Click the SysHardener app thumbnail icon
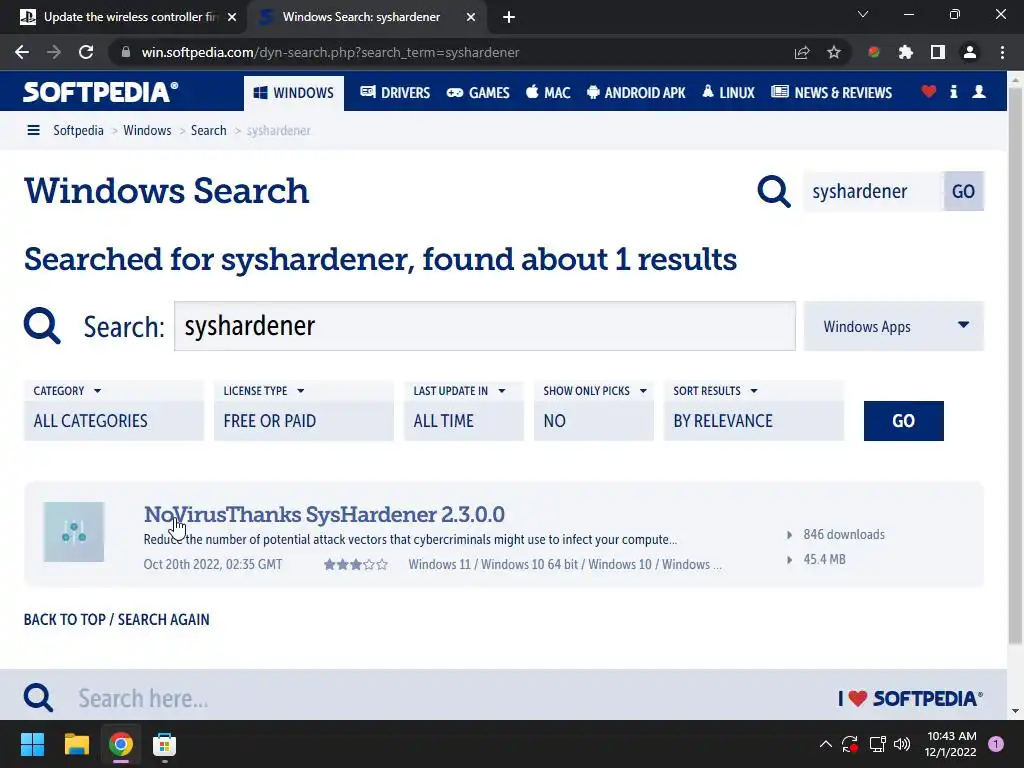 74,532
